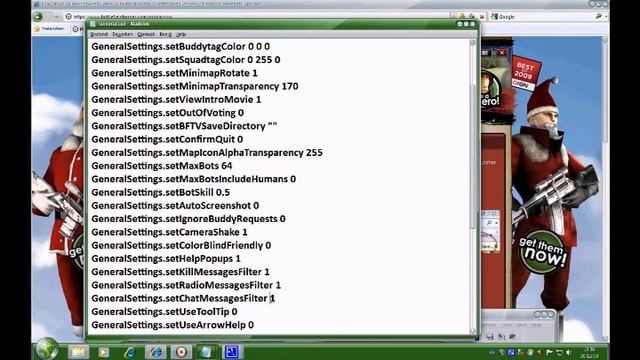This screenshot has width=640, height=360.
Task: Click the setMaxBots 64 line
Action: (162, 166)
